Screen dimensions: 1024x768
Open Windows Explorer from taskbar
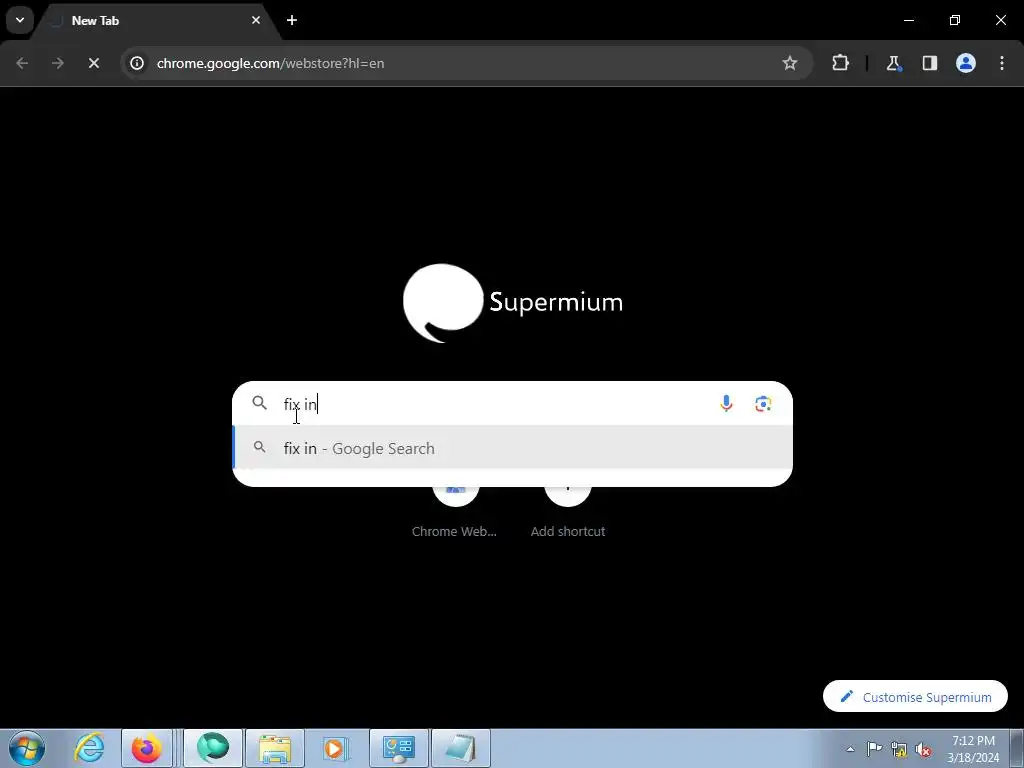[275, 748]
